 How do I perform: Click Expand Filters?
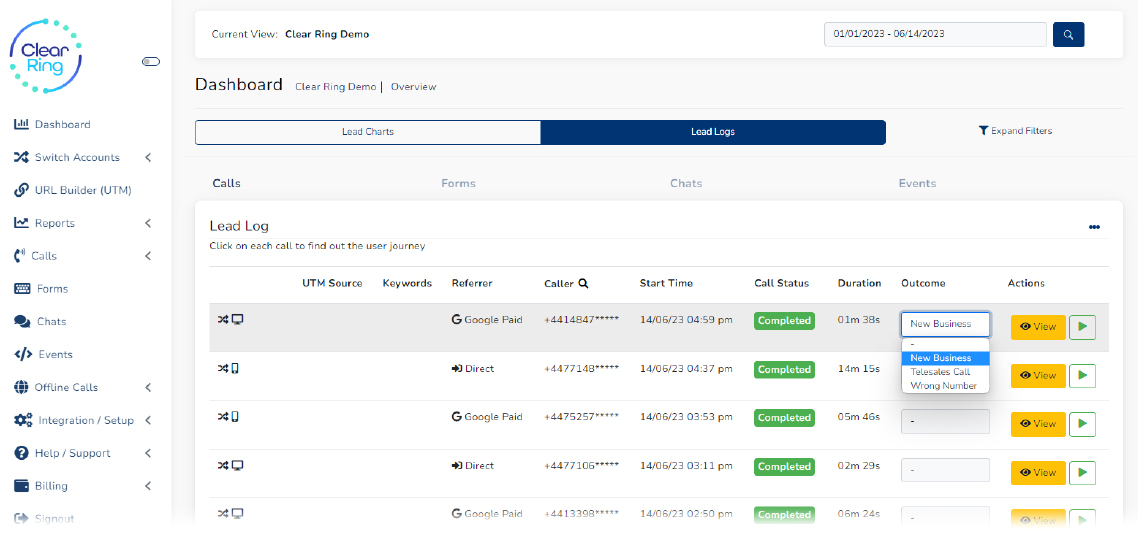(1015, 131)
